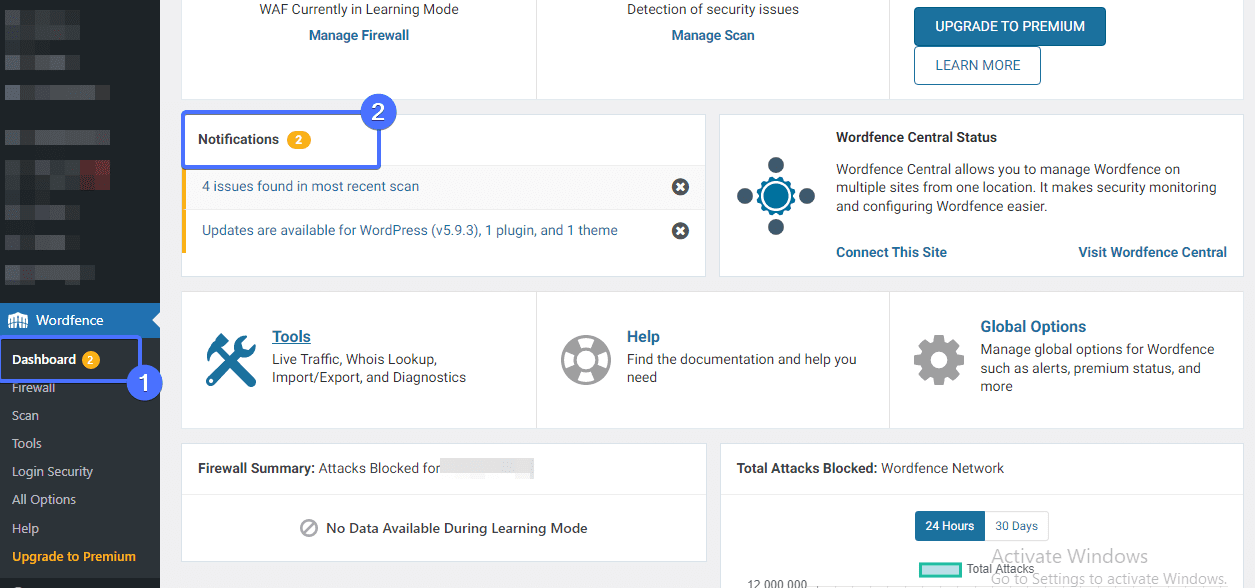1255x588 pixels.
Task: Click the Dashboard notification count badge
Action: (91, 360)
